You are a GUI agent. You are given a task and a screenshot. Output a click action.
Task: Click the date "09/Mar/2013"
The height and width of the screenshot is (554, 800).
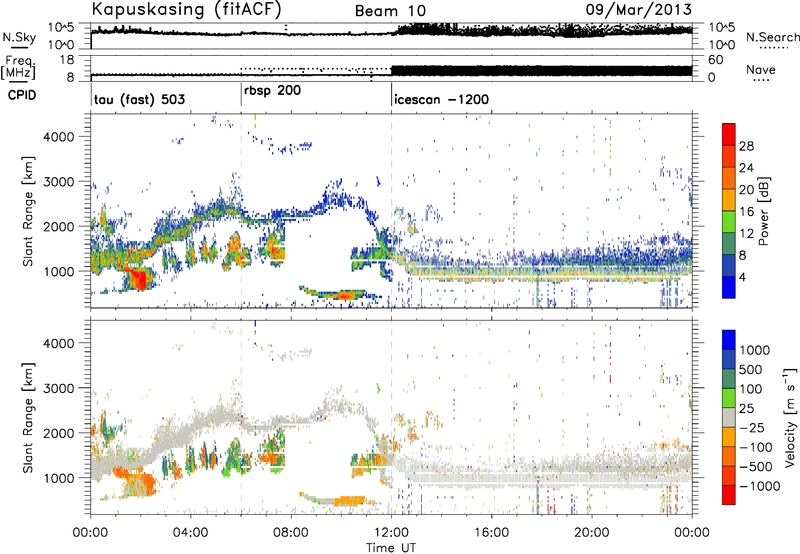tap(639, 9)
